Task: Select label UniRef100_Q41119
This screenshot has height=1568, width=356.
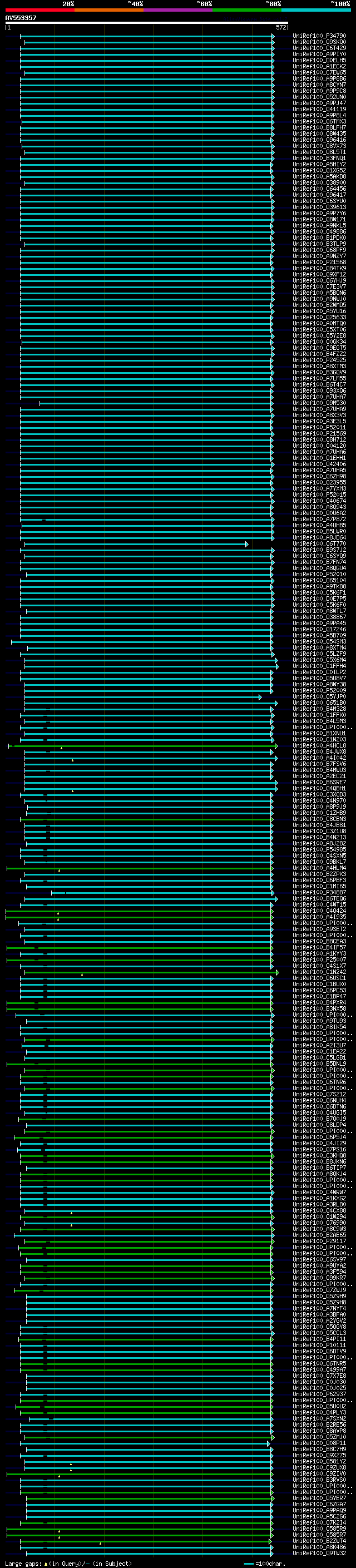Action: (x=319, y=109)
